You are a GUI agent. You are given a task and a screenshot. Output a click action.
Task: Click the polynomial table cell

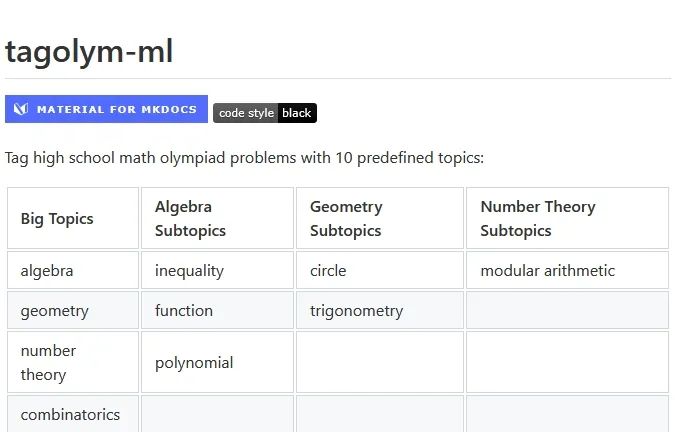coord(217,362)
